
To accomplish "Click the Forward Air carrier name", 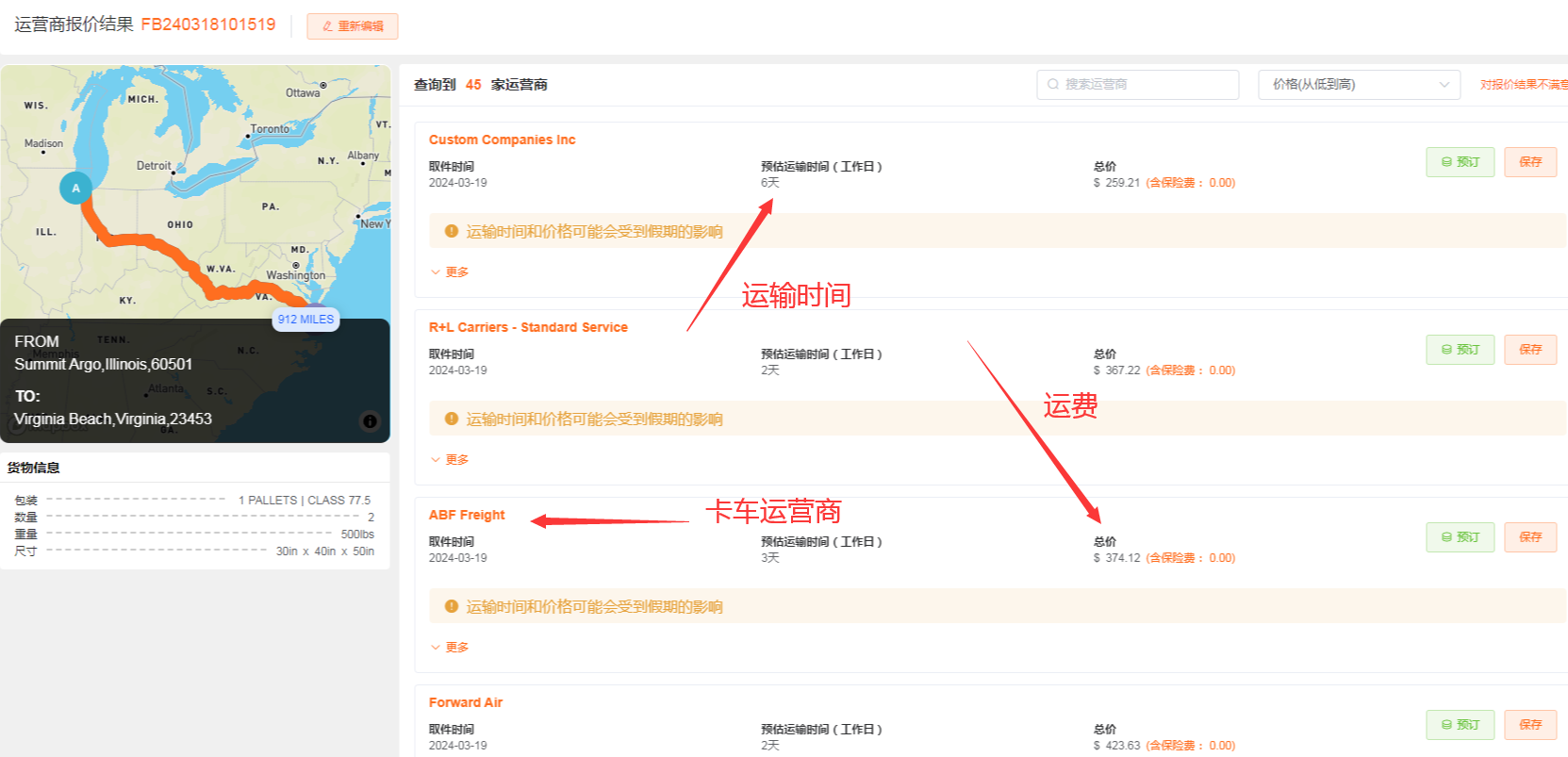I will coord(466,702).
